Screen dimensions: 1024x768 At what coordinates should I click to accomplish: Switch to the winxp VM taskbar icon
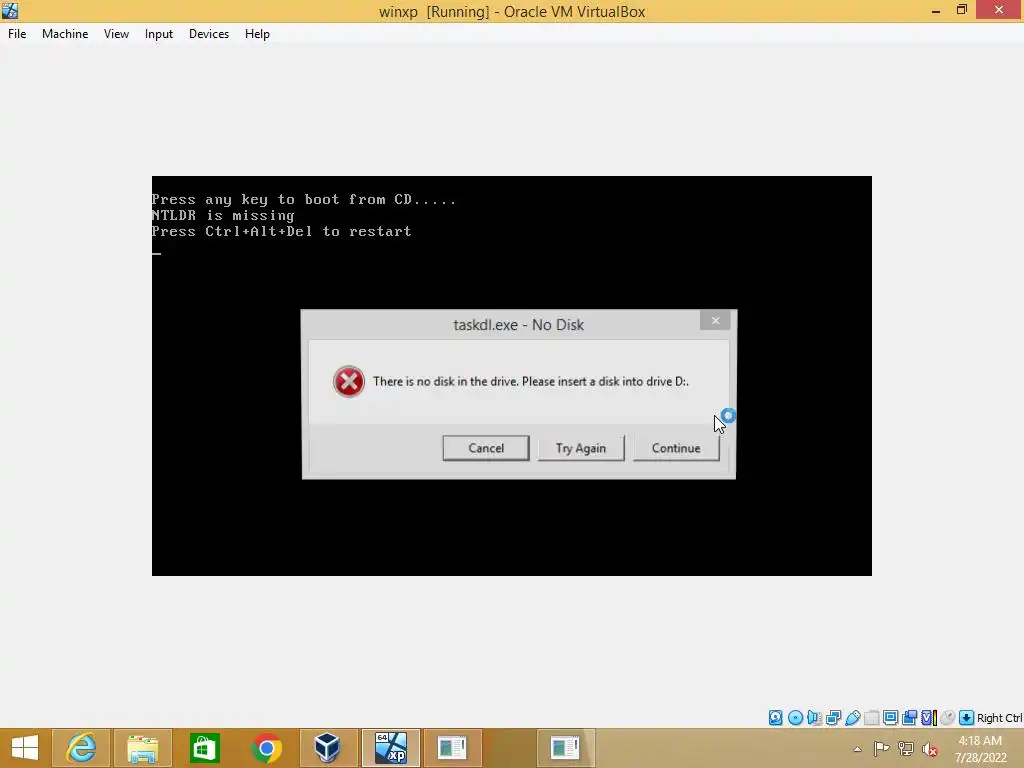[391, 748]
